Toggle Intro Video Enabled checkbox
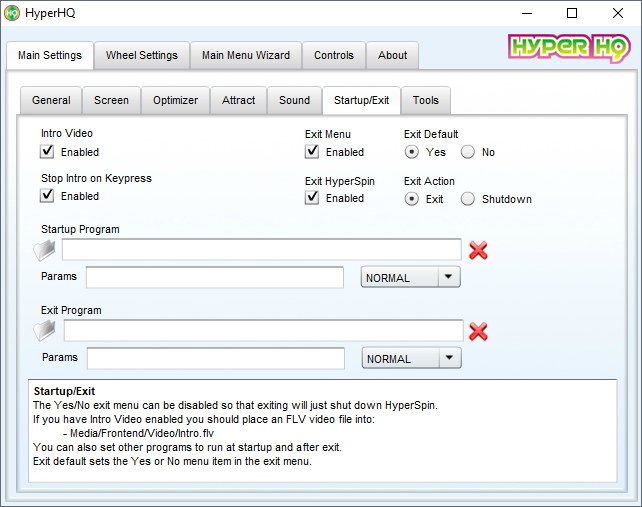 47,152
